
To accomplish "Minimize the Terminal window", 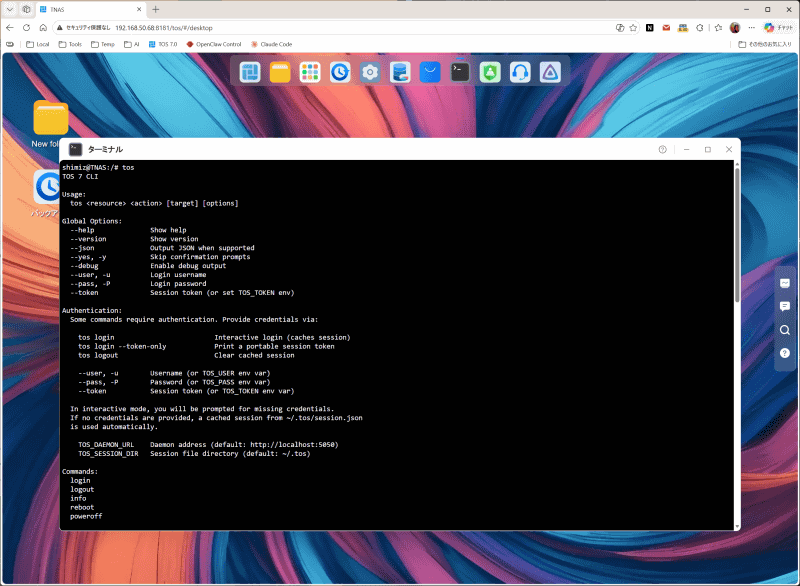I will click(686, 149).
